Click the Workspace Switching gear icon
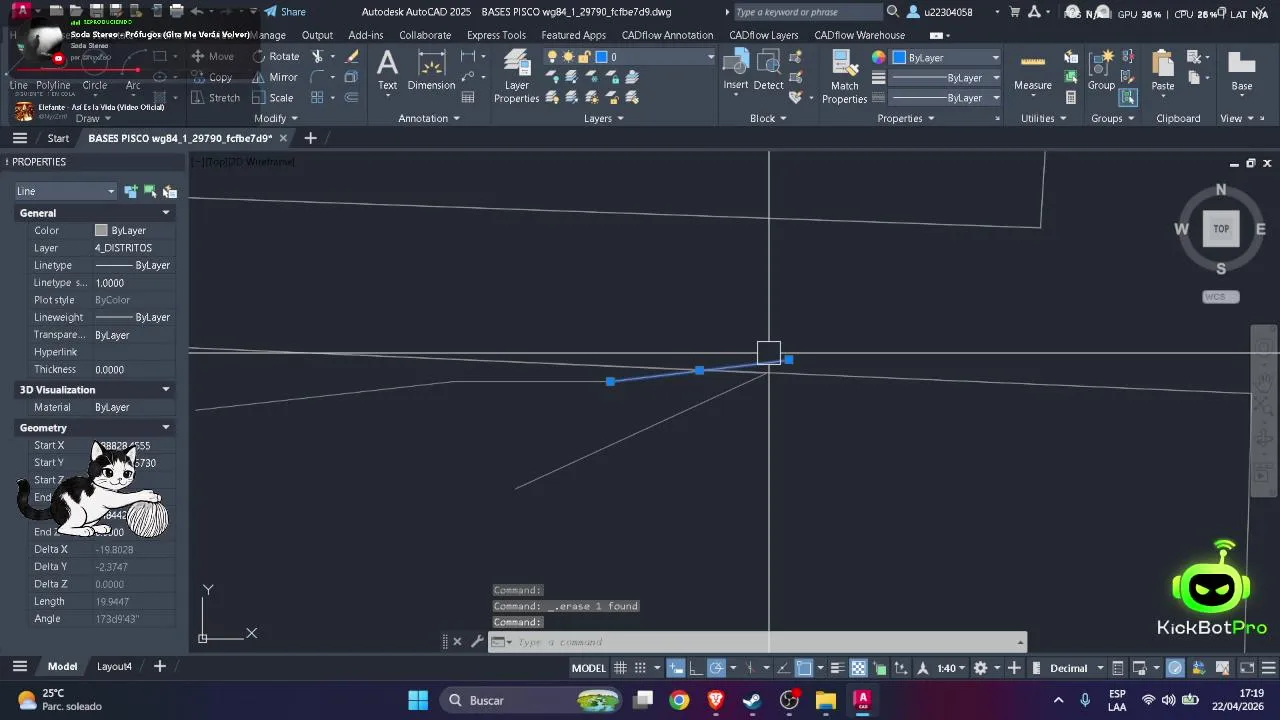 980,668
